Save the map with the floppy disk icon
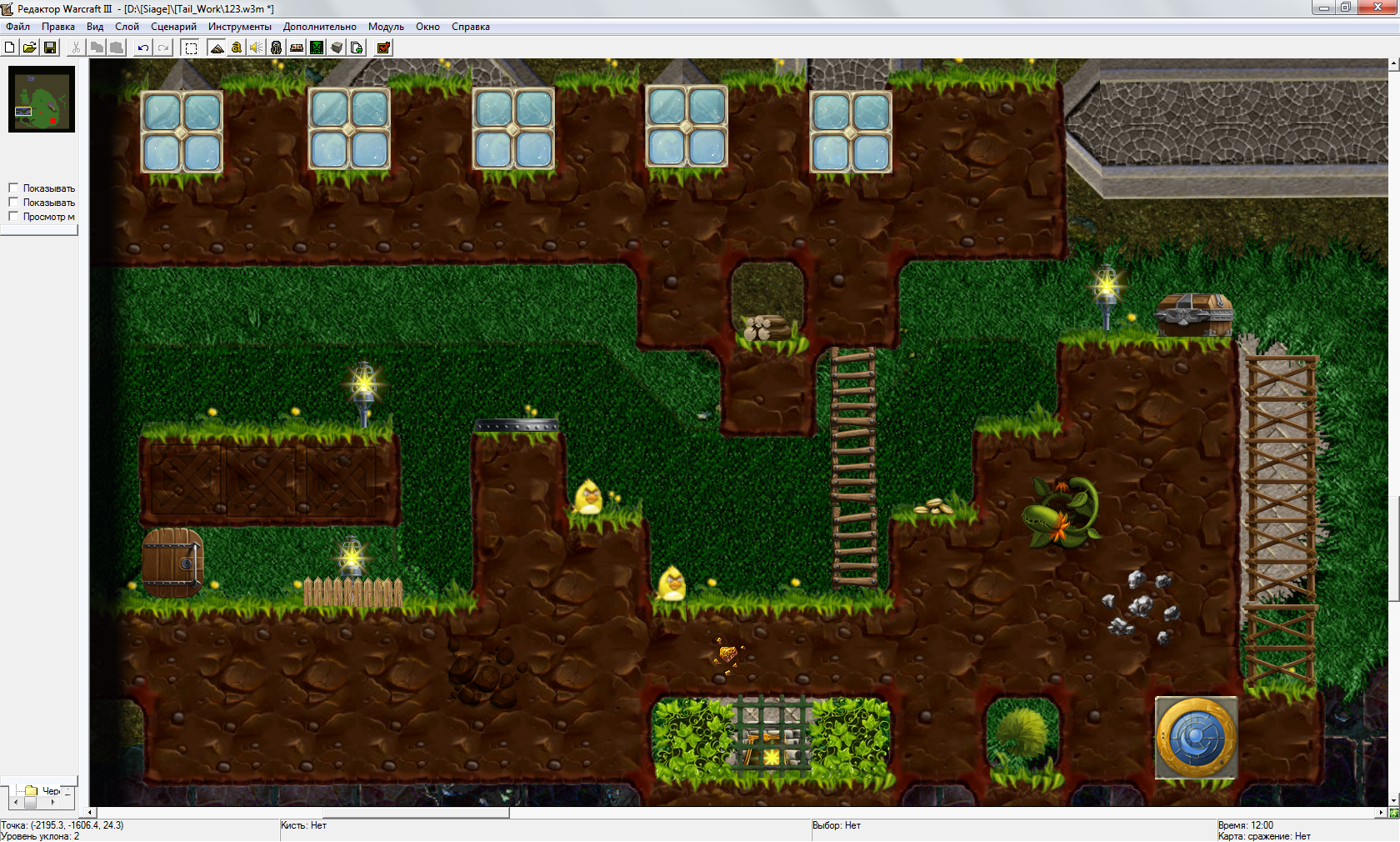 pyautogui.click(x=50, y=48)
